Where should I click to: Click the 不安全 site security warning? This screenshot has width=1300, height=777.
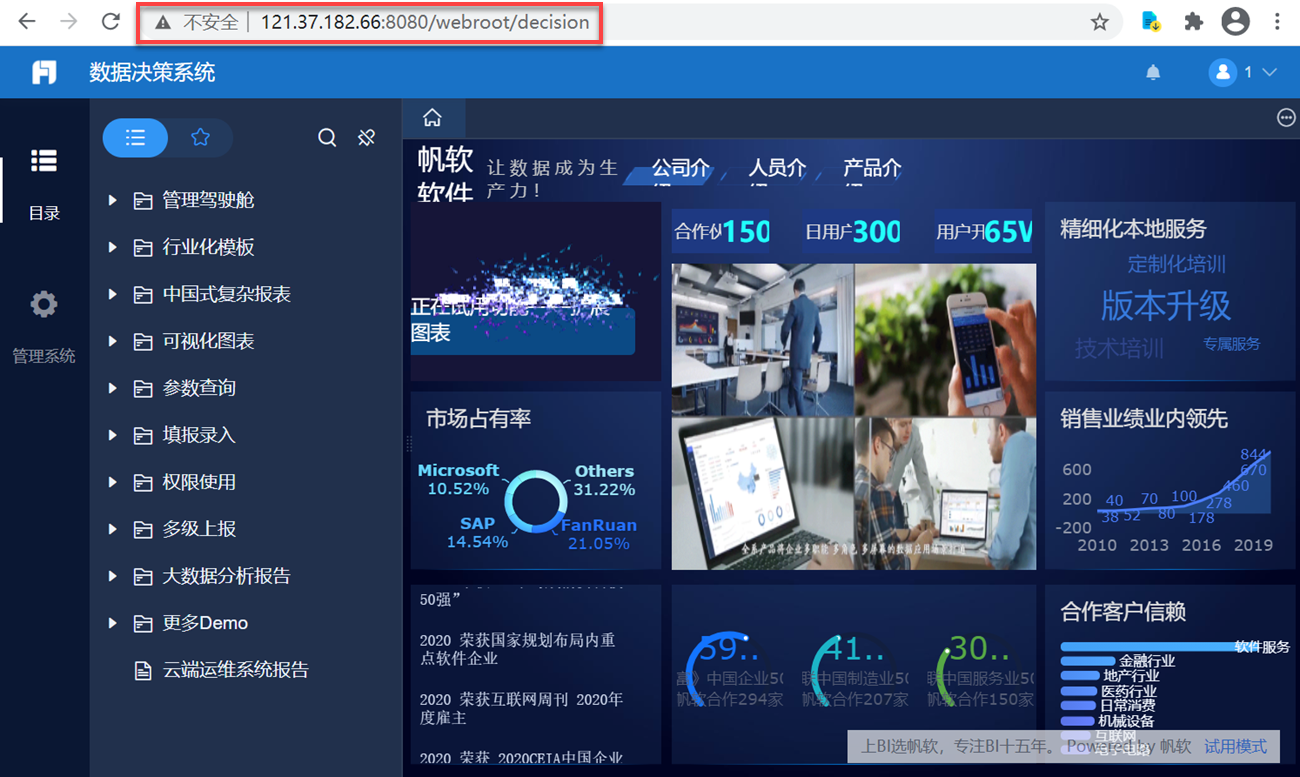197,22
